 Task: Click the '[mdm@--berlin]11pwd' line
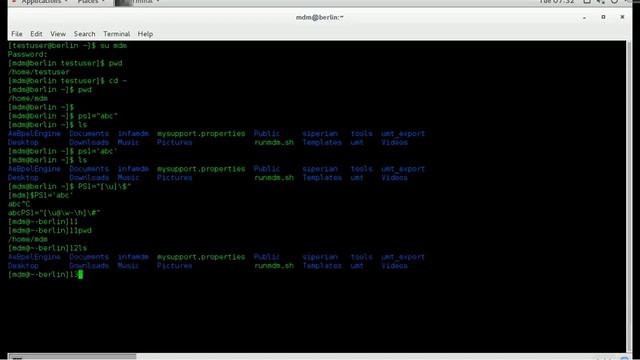pos(50,231)
